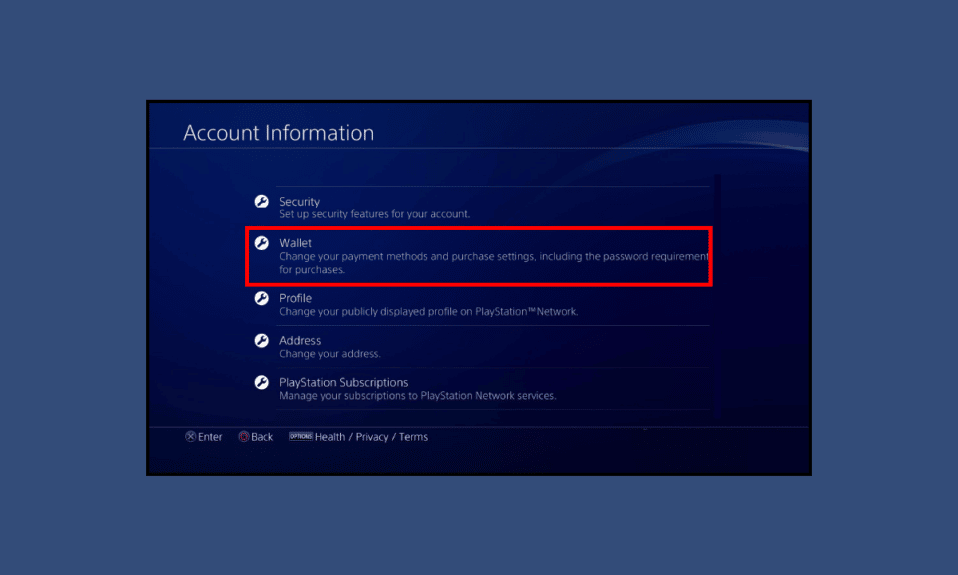Click the wrench icon beside Security
958x575 pixels.
(x=261, y=202)
